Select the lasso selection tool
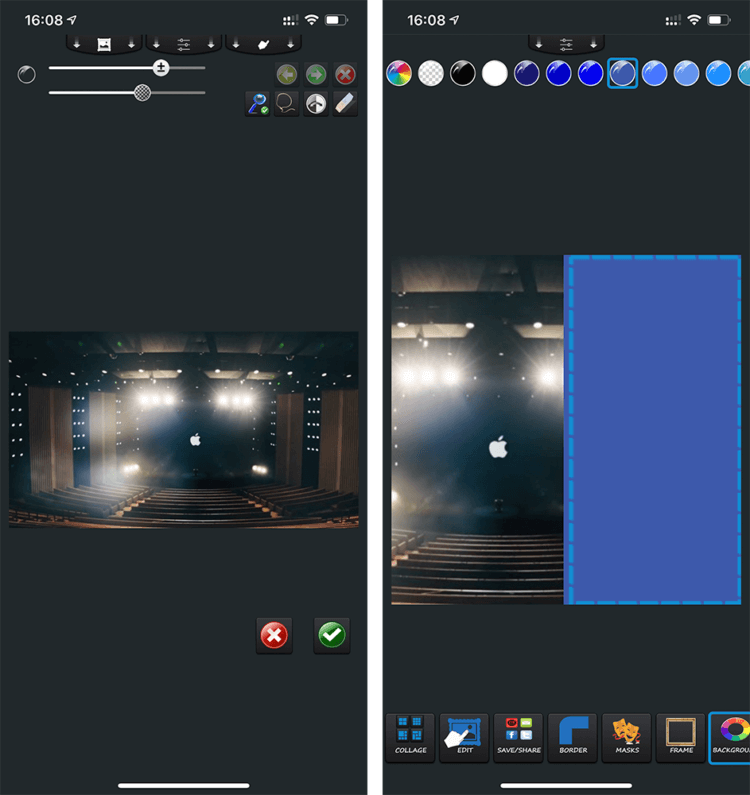Viewport: 750px width, 795px height. [287, 104]
